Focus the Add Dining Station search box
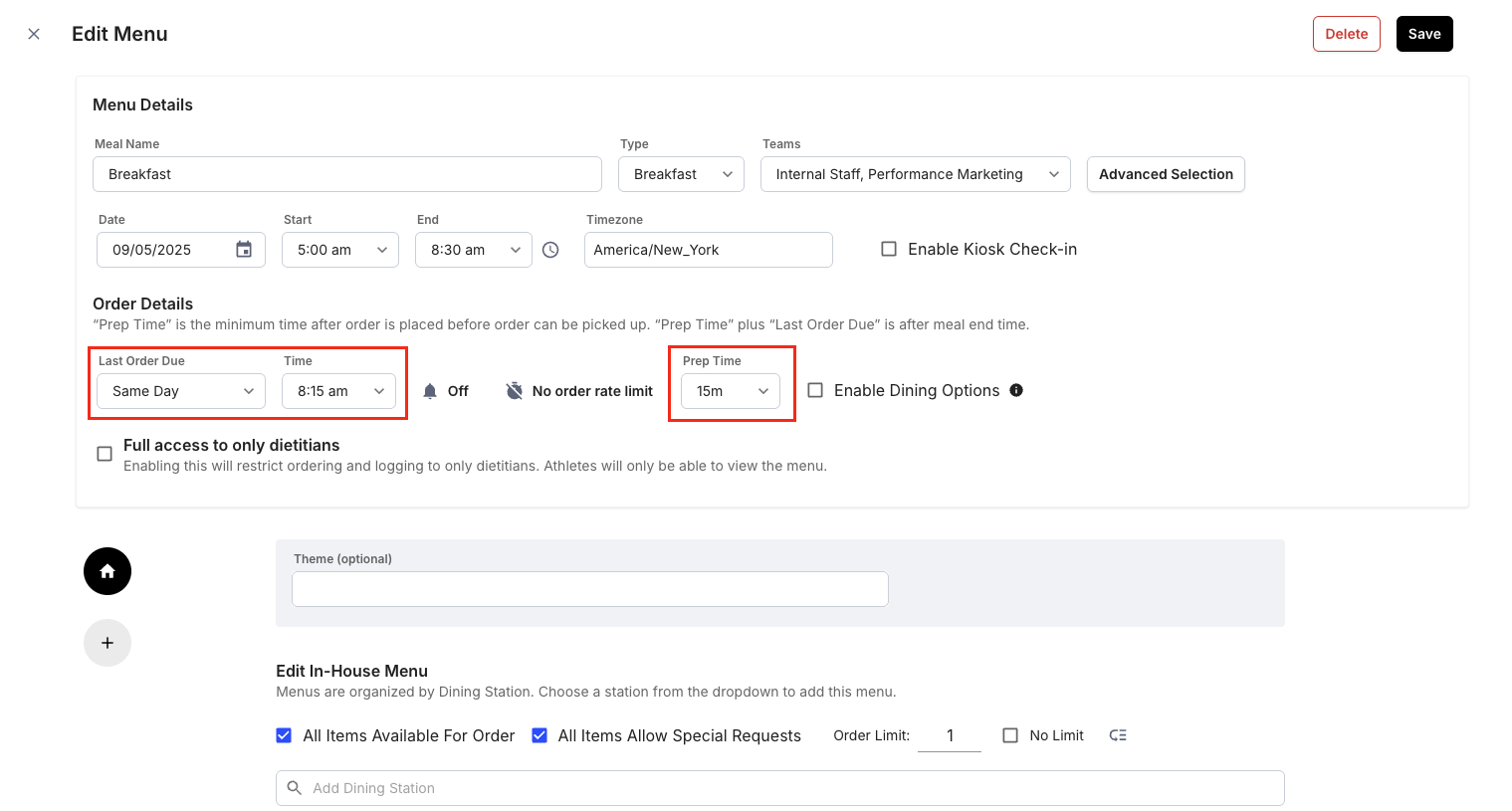 (x=780, y=788)
